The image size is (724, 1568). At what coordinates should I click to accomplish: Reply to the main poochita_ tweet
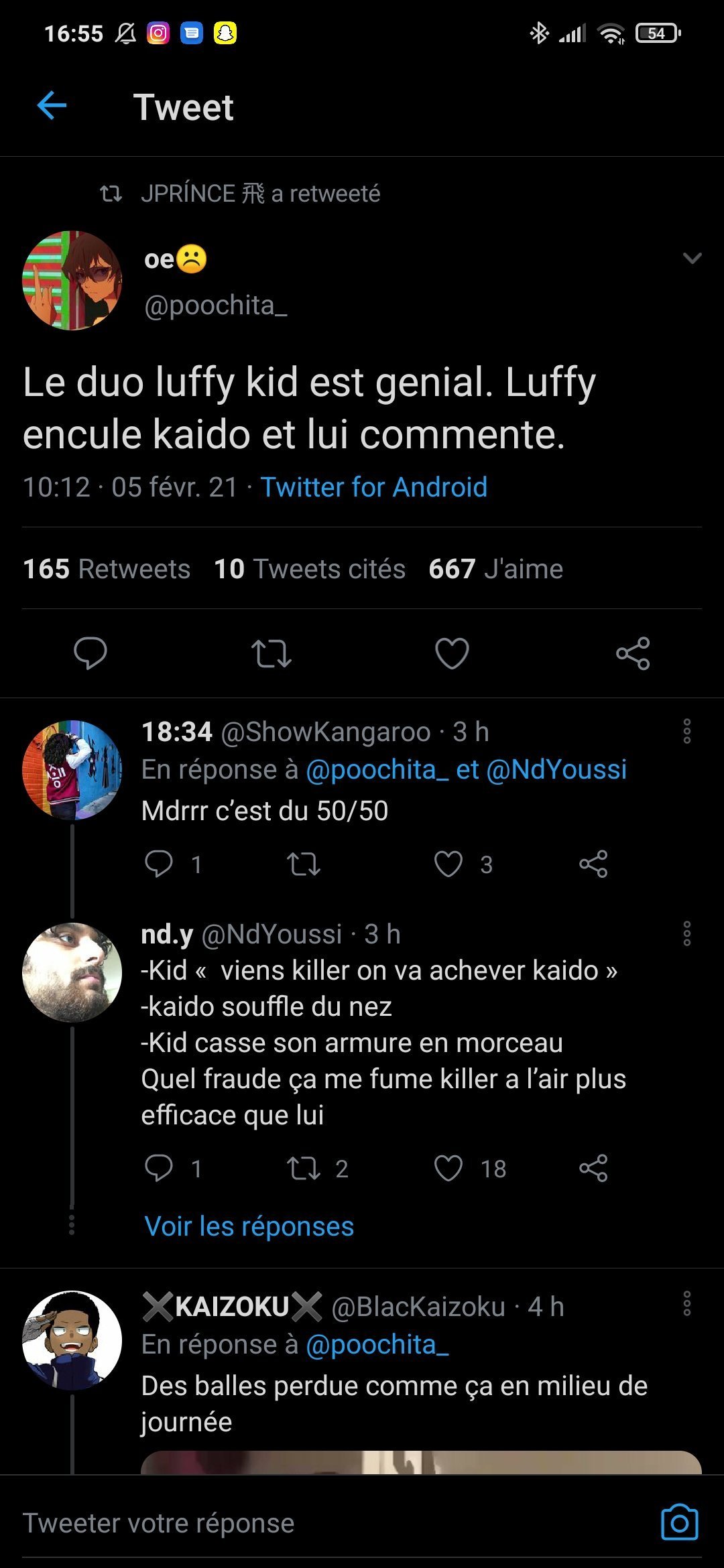click(90, 653)
